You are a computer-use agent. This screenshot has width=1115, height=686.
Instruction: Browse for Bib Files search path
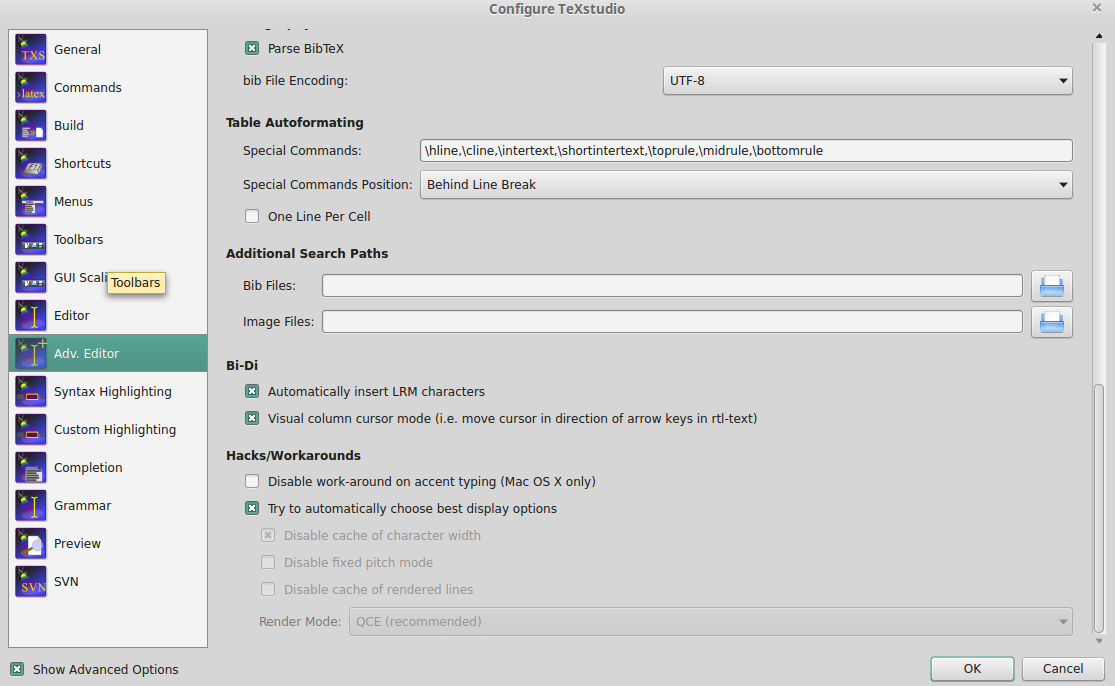[1052, 286]
